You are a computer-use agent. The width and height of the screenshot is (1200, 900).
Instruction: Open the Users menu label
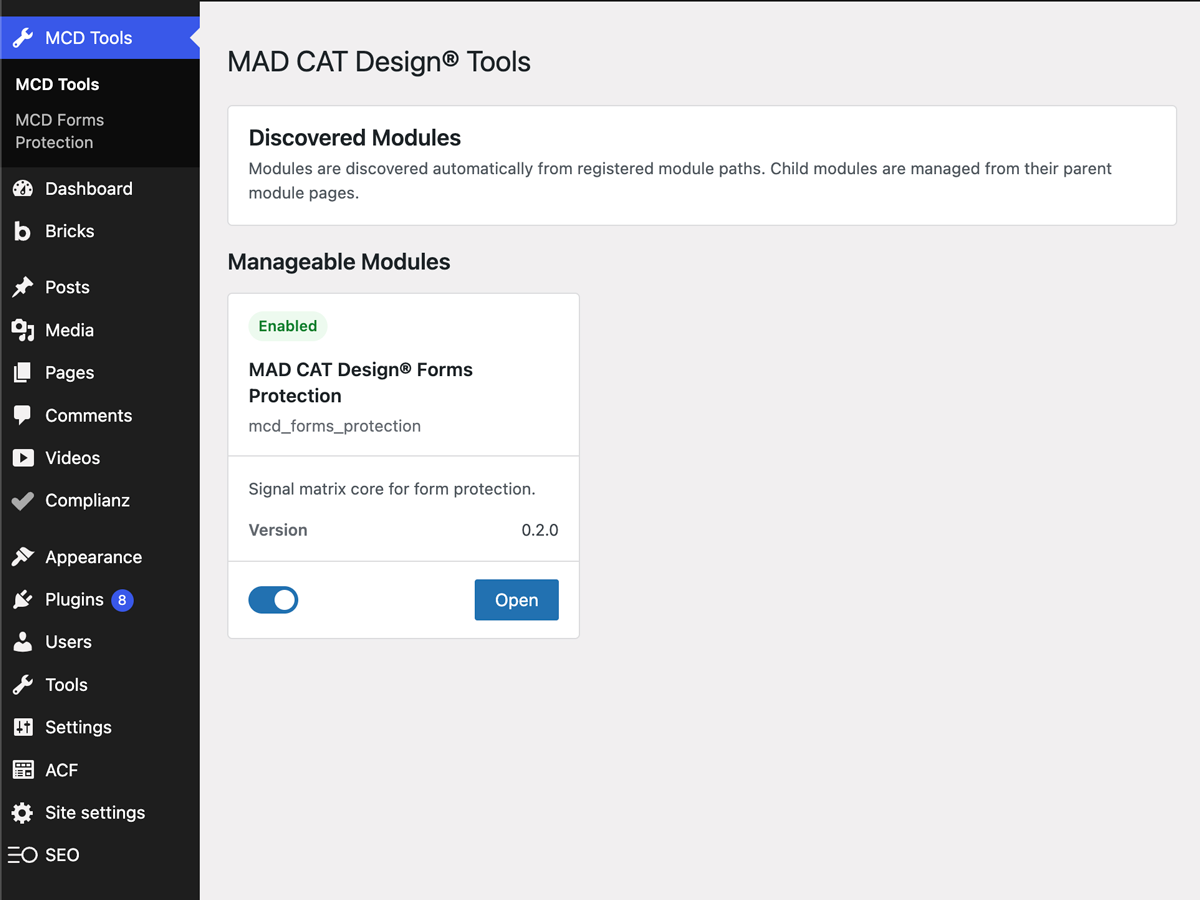[68, 642]
